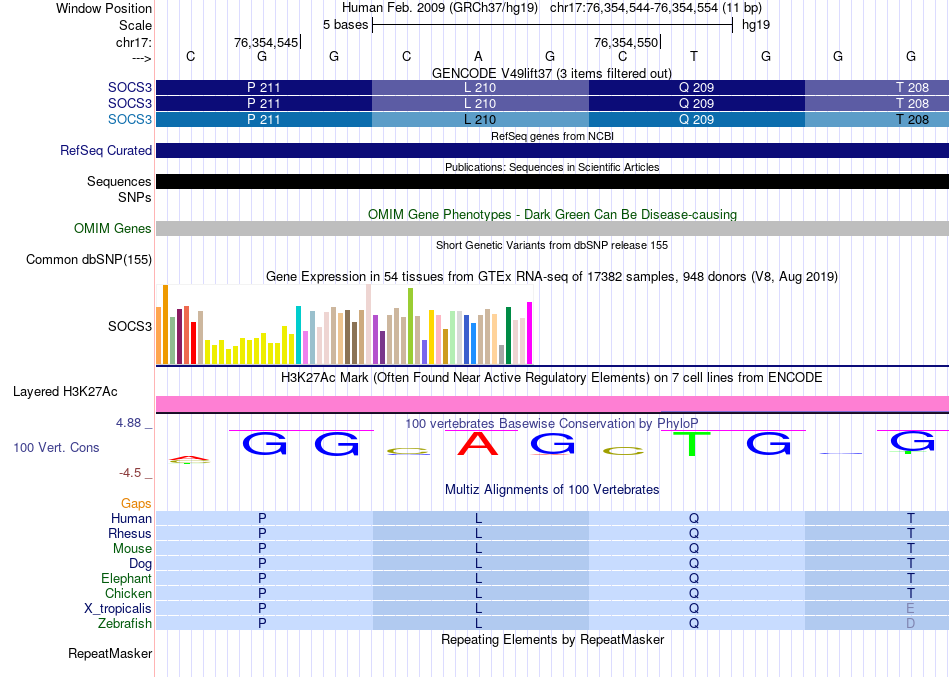This screenshot has height=677, width=950.
Task: Click the 4.88 PhyloP upper limit value
Action: pyautogui.click(x=128, y=422)
